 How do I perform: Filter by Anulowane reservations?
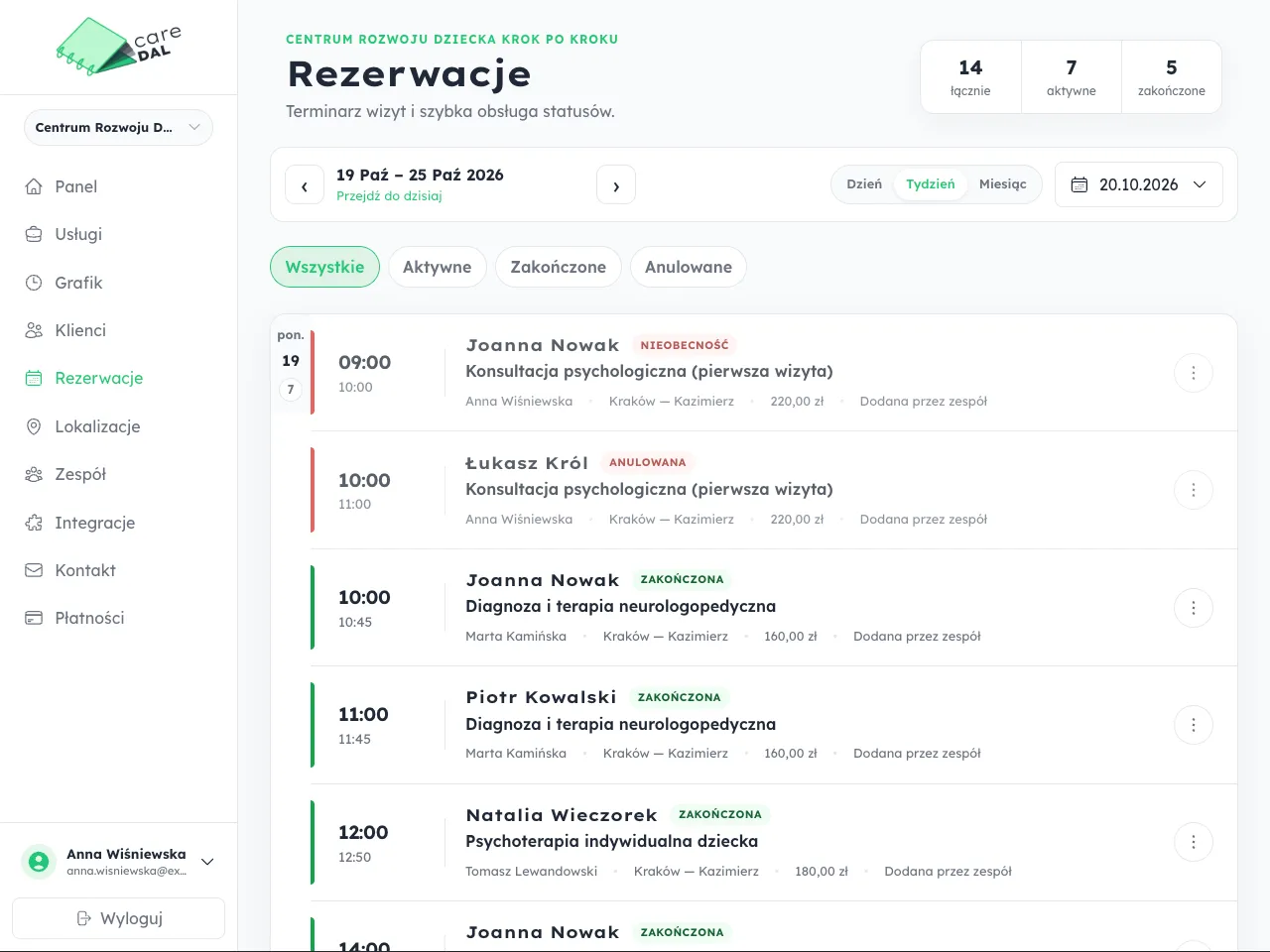[x=689, y=267]
